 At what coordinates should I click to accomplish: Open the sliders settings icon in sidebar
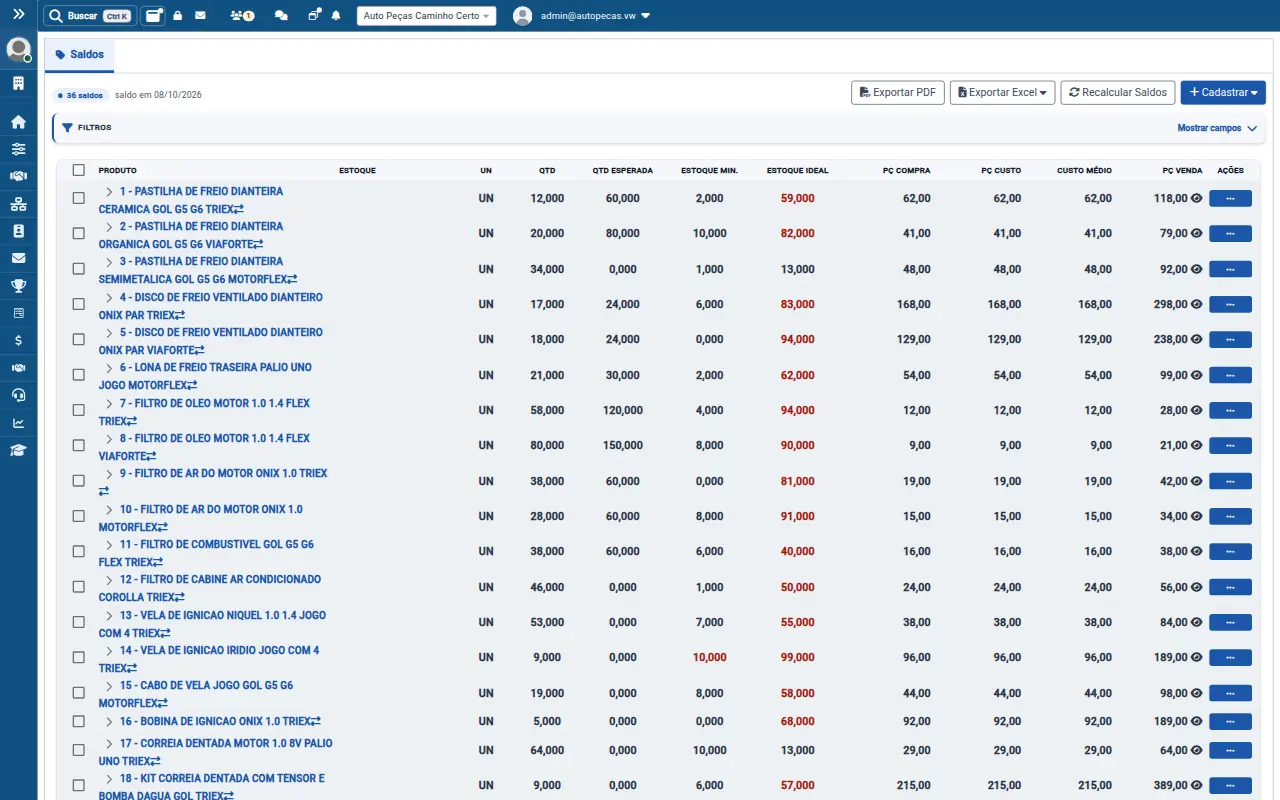[x=18, y=149]
